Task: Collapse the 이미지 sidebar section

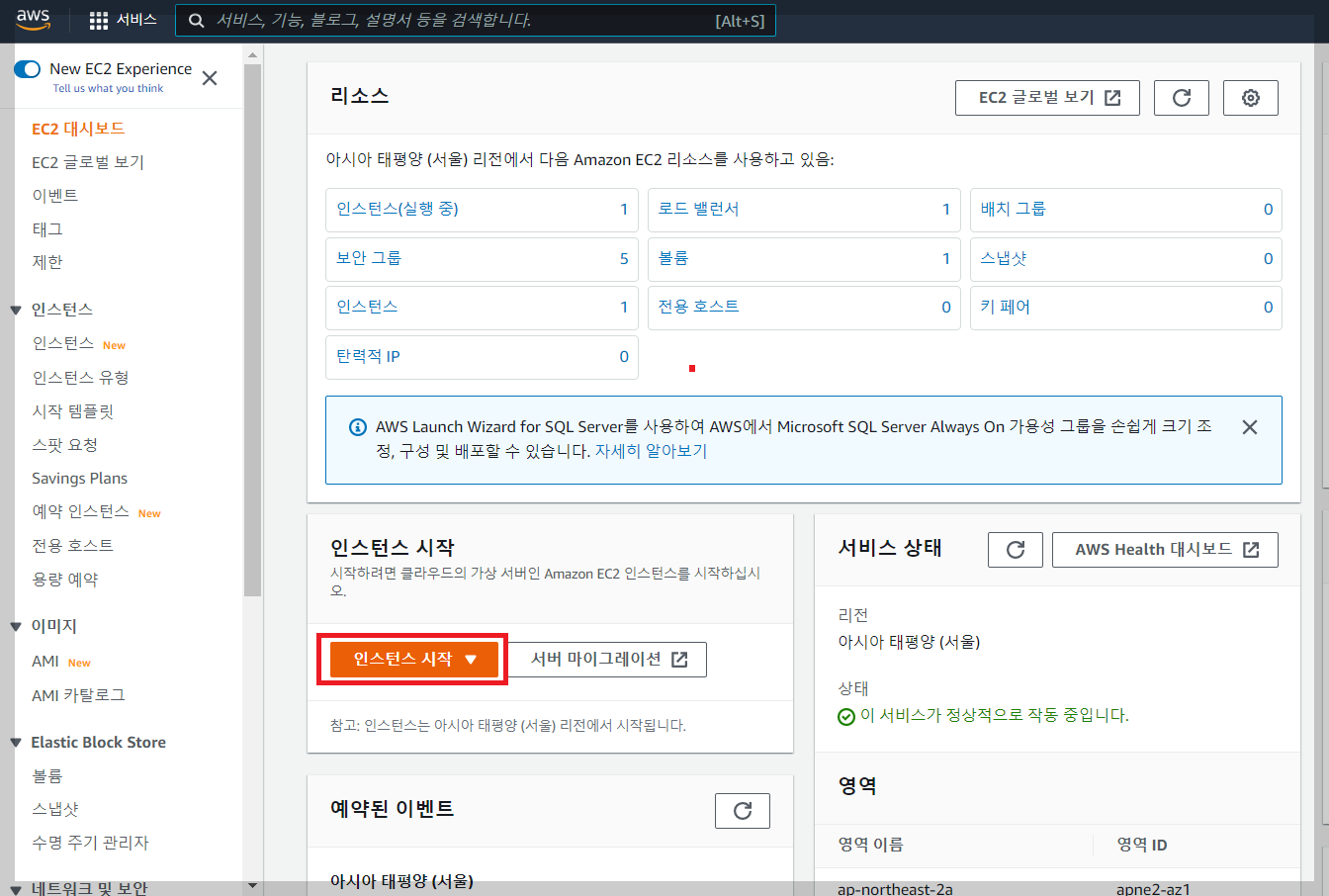Action: coord(16,626)
